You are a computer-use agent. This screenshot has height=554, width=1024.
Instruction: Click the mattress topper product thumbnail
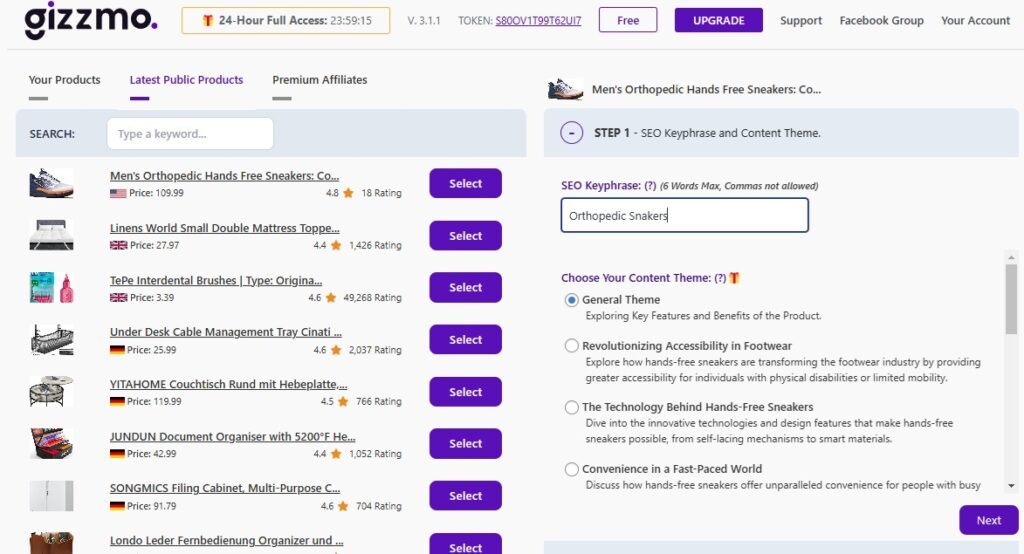(51, 235)
